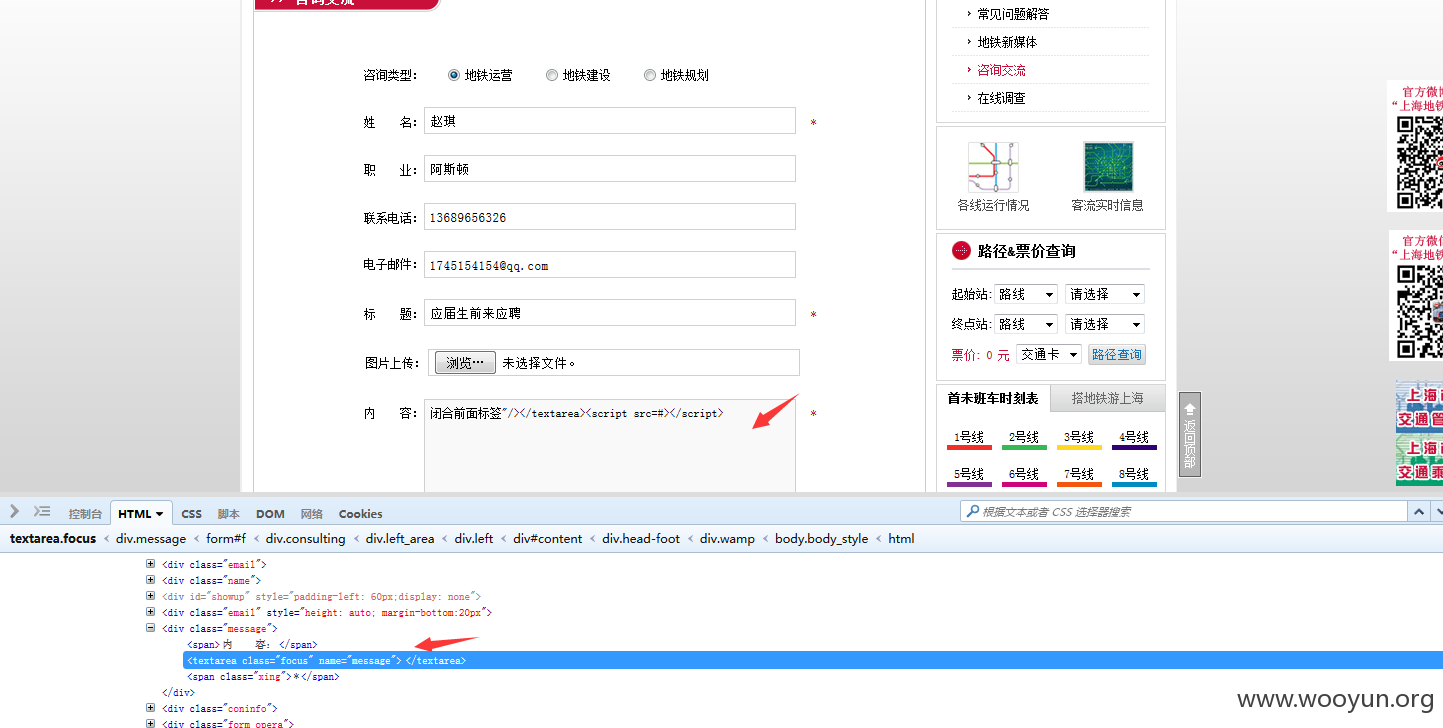Click the Firebug multi-line list icon
Screen dimensions: 1443x728
coord(41,511)
